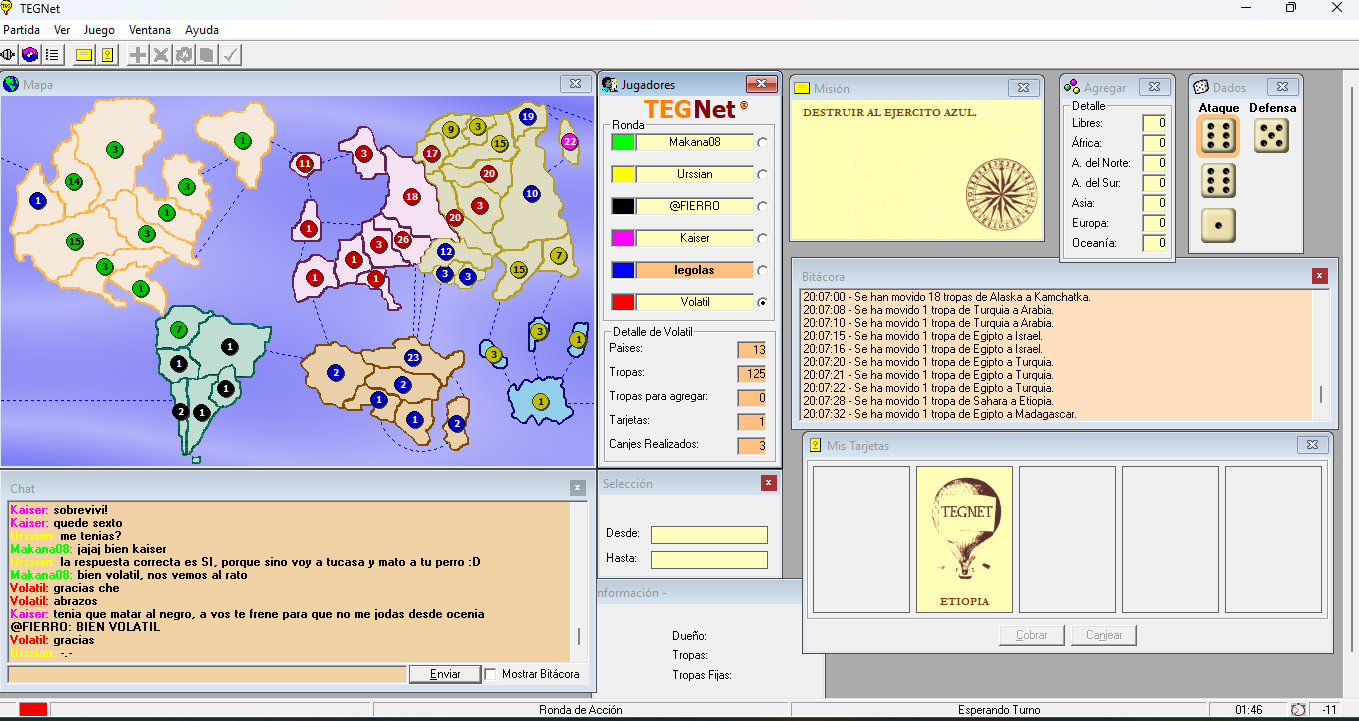Viewport: 1359px width, 721px height.
Task: Click the grey checkmark toolbar icon
Action: (231, 55)
